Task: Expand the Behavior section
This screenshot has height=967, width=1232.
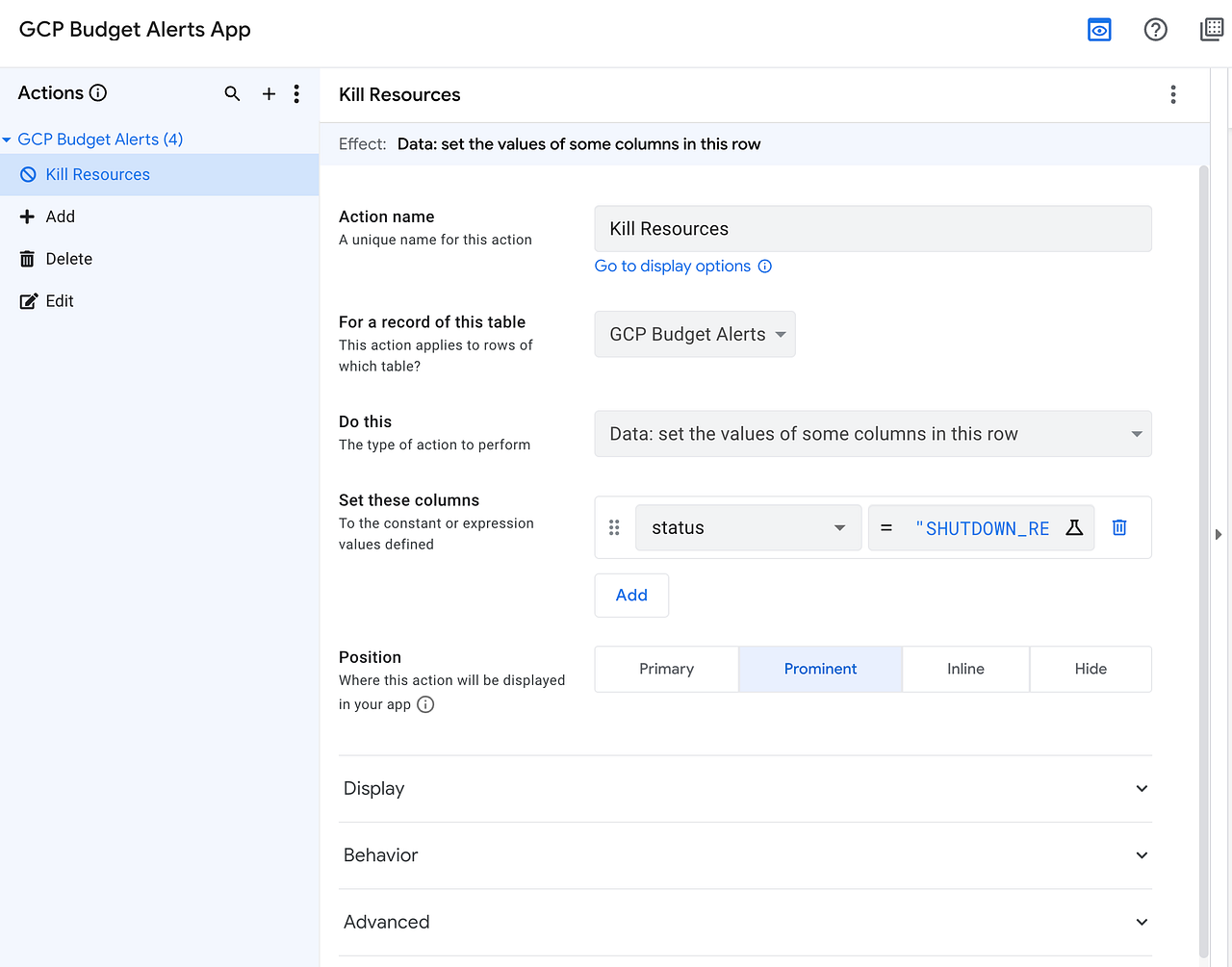Action: [745, 855]
